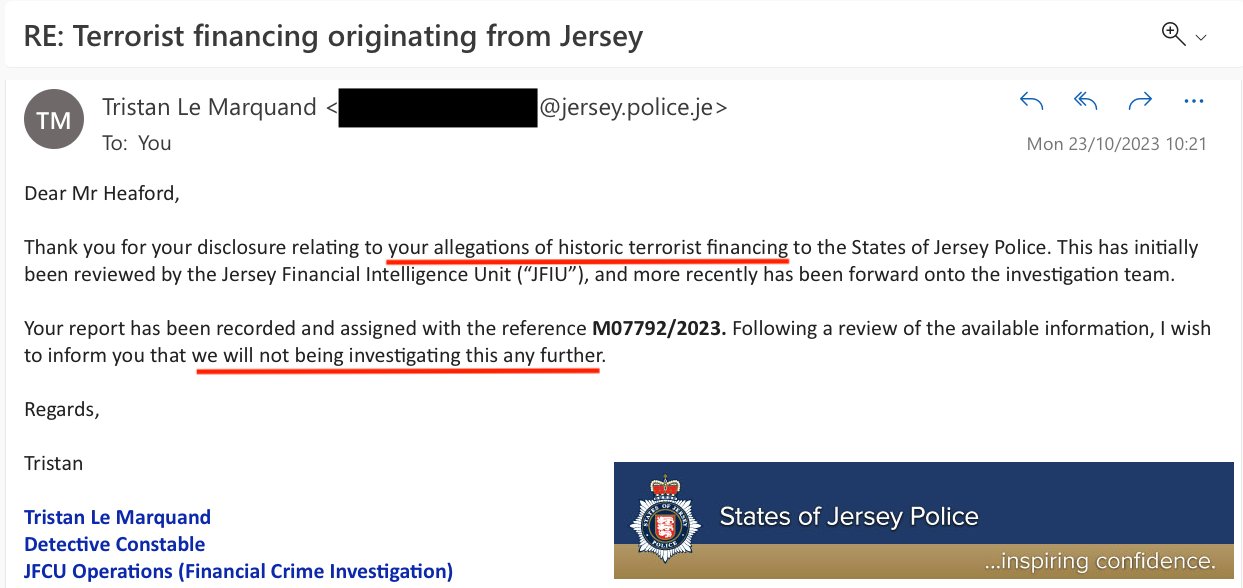Click the reference number M07792/2023
The height and width of the screenshot is (588, 1243).
click(x=660, y=327)
